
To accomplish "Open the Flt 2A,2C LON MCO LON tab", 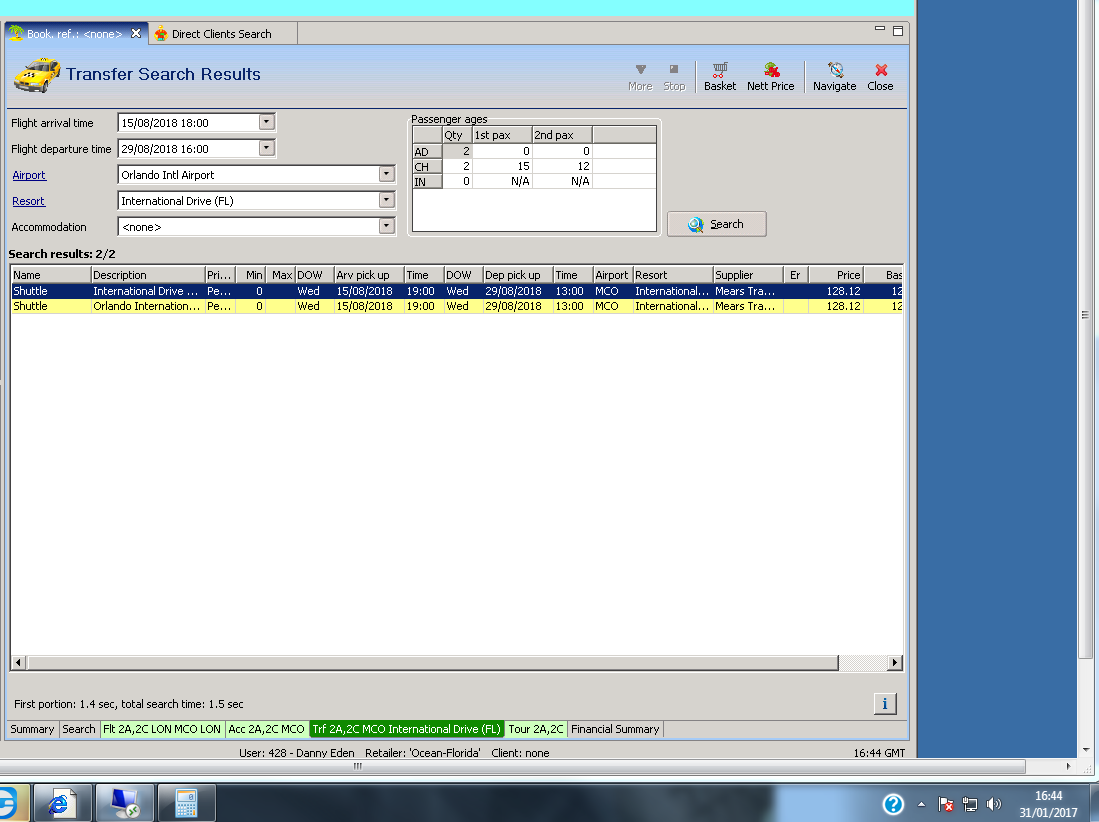I will click(x=162, y=729).
